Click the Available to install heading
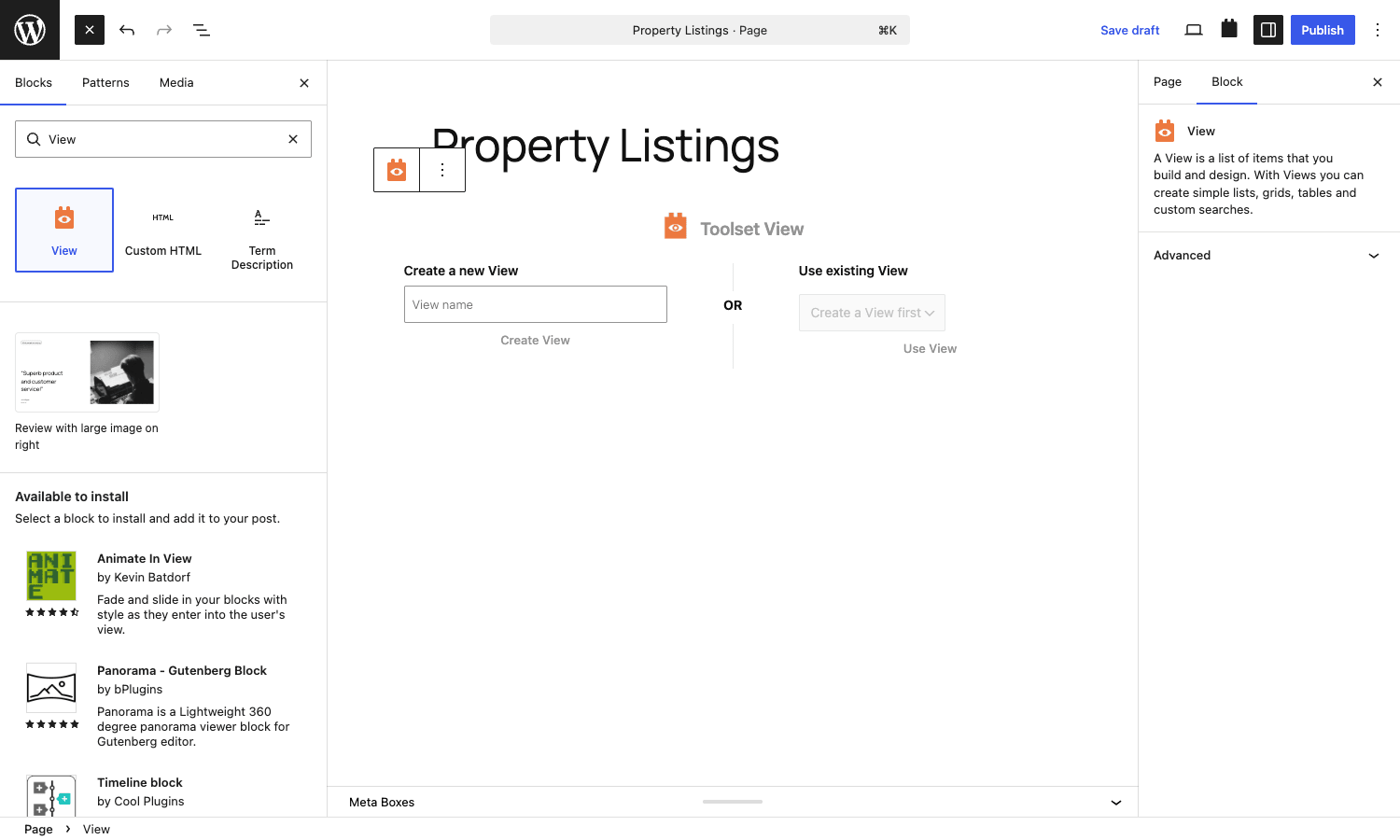 coord(72,497)
